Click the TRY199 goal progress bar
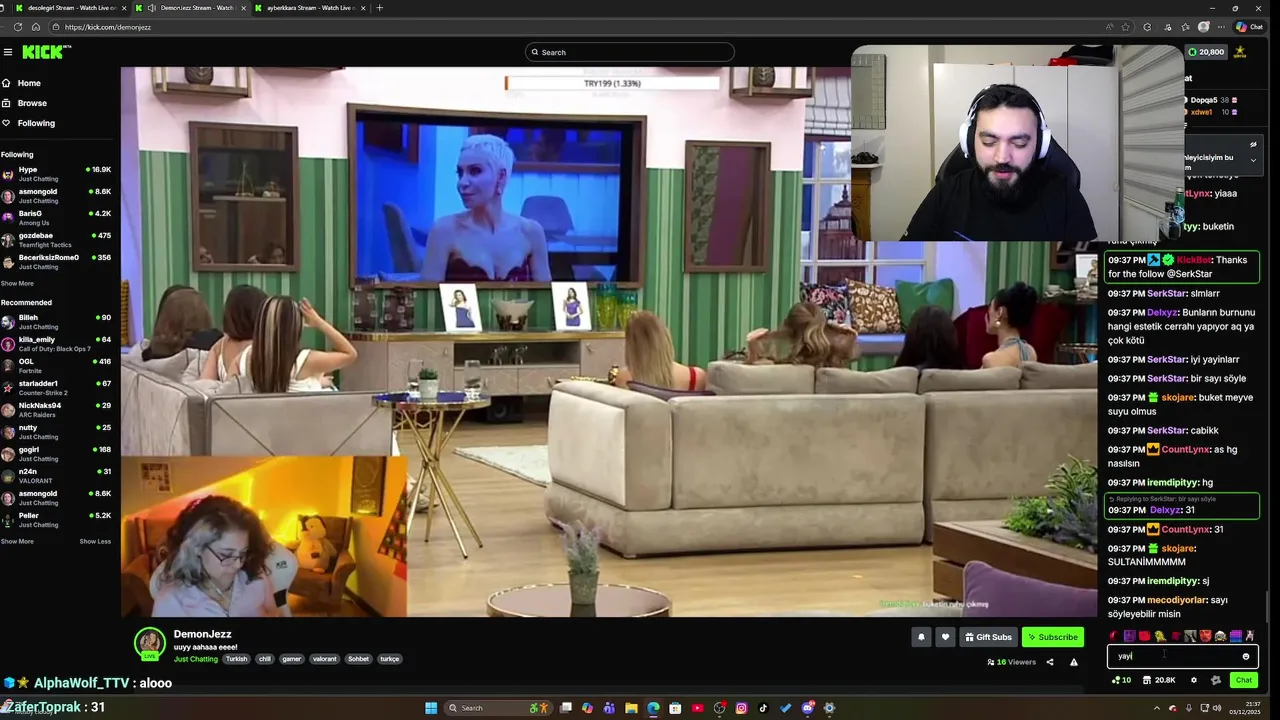Image resolution: width=1280 pixels, height=720 pixels. [x=612, y=83]
